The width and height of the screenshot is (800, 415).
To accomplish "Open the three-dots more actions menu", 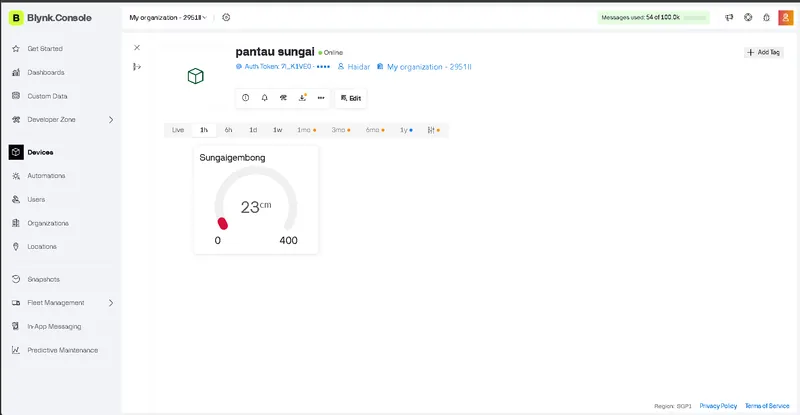I will [321, 98].
